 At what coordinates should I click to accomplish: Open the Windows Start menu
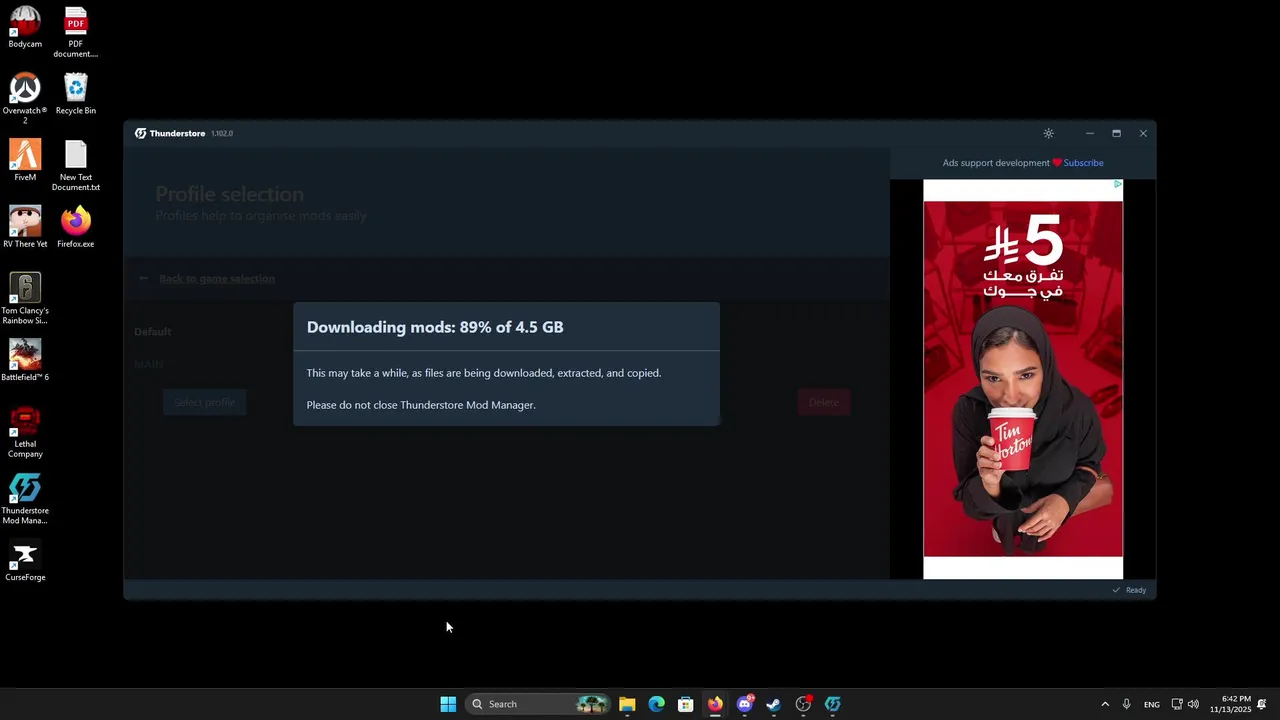coord(448,704)
